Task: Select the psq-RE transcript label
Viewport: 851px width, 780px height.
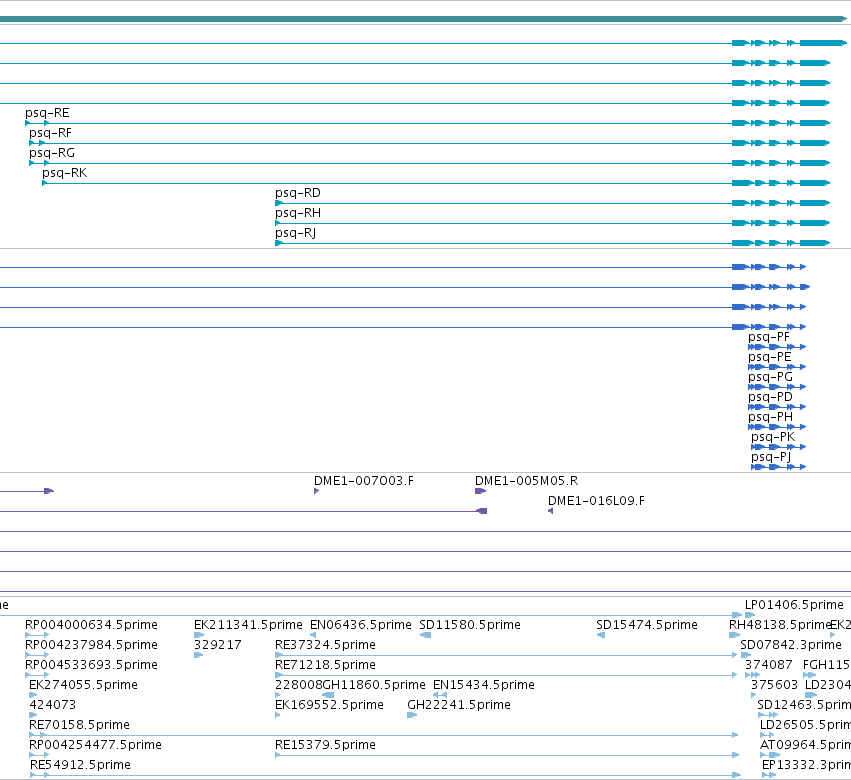Action: point(47,113)
